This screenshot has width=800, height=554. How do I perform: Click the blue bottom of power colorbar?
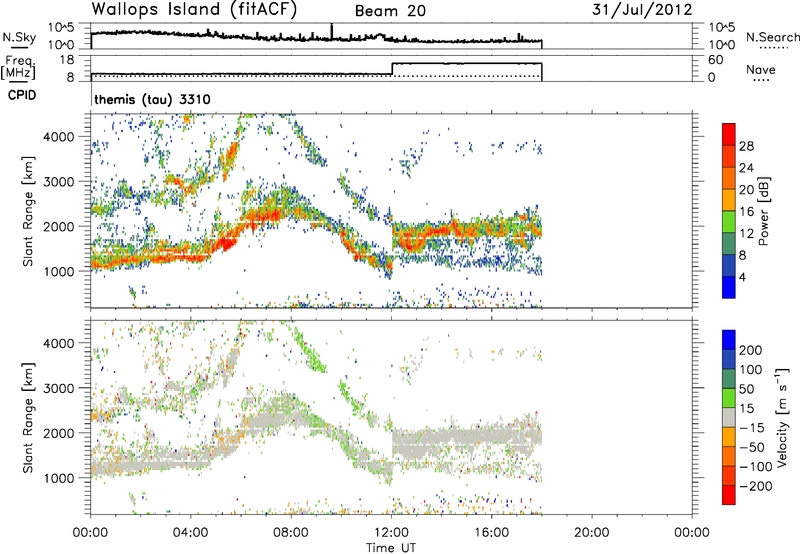tap(729, 288)
